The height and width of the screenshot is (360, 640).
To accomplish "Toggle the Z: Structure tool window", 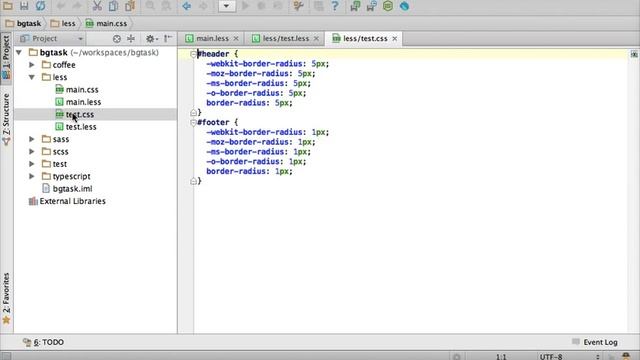I will (x=6, y=119).
